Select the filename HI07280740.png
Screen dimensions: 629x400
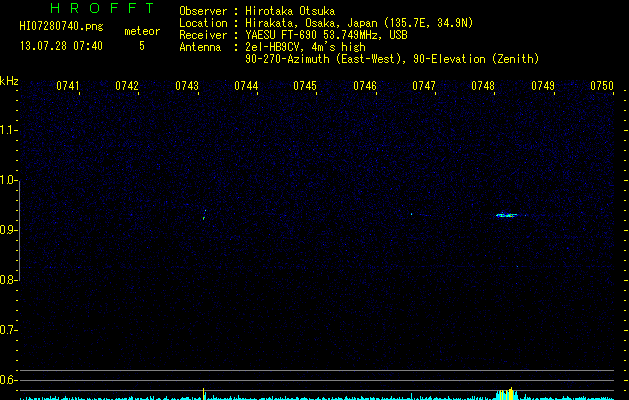(61, 27)
